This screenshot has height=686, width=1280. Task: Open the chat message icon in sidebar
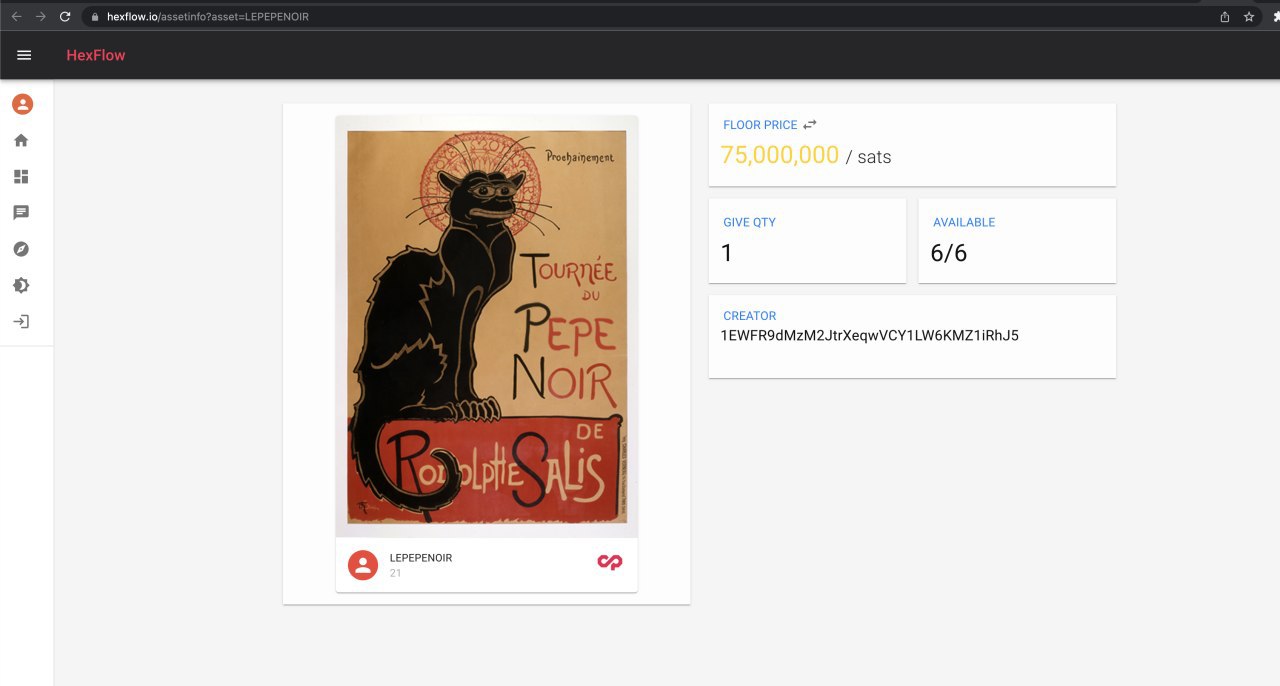(21, 213)
